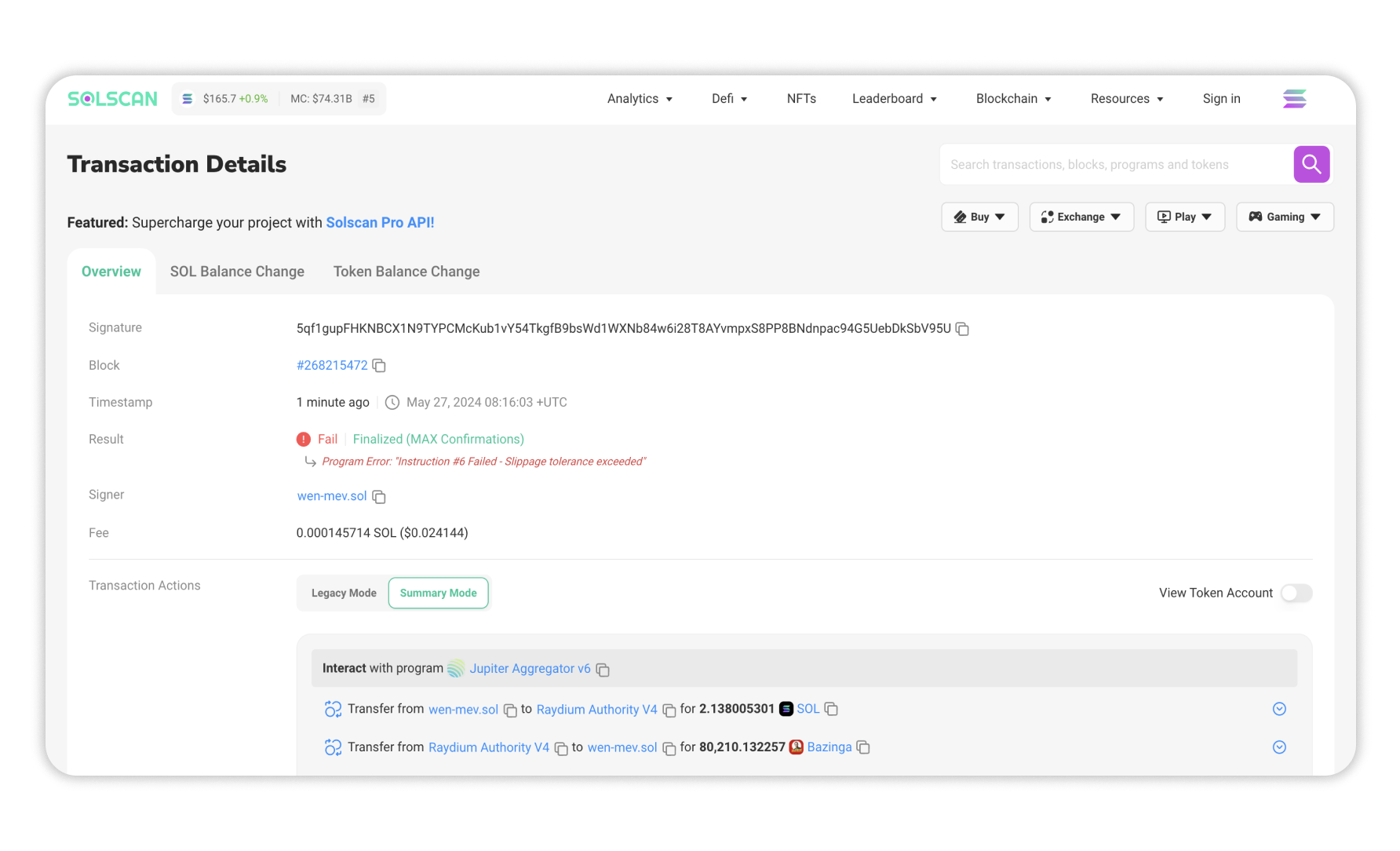The height and width of the screenshot is (851, 1400).
Task: Click the red Fail error icon
Action: pyautogui.click(x=304, y=440)
